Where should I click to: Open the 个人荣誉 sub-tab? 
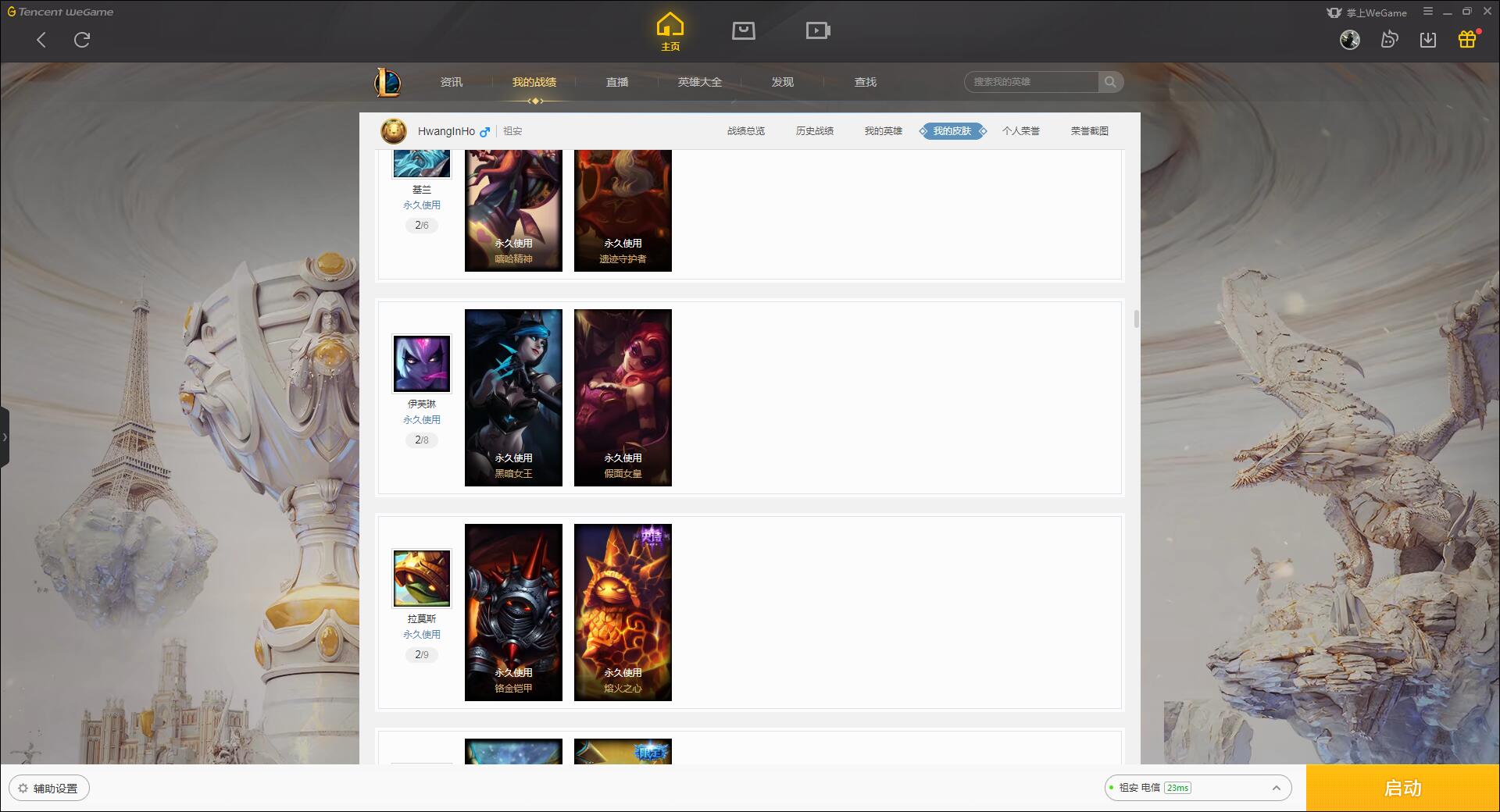pos(1021,131)
